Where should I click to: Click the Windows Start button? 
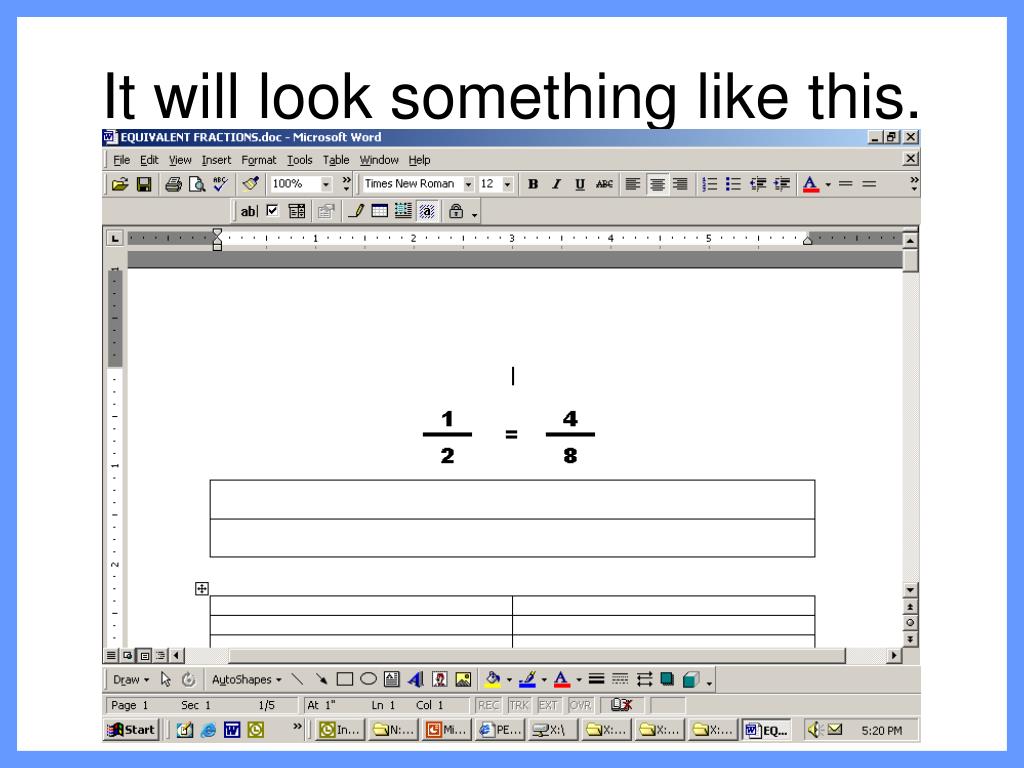[x=131, y=729]
